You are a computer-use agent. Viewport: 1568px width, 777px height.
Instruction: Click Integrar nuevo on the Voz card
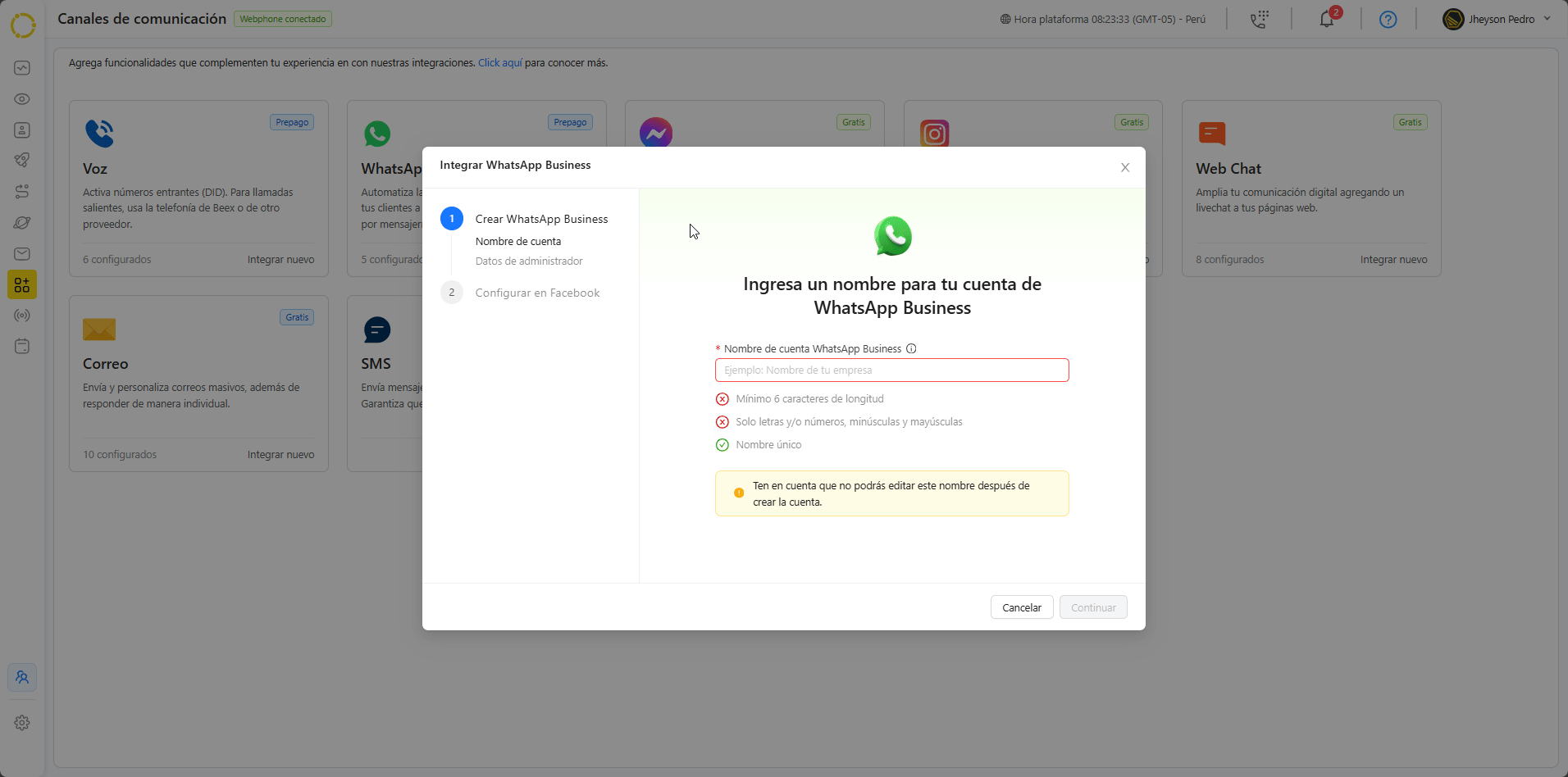pyautogui.click(x=281, y=260)
